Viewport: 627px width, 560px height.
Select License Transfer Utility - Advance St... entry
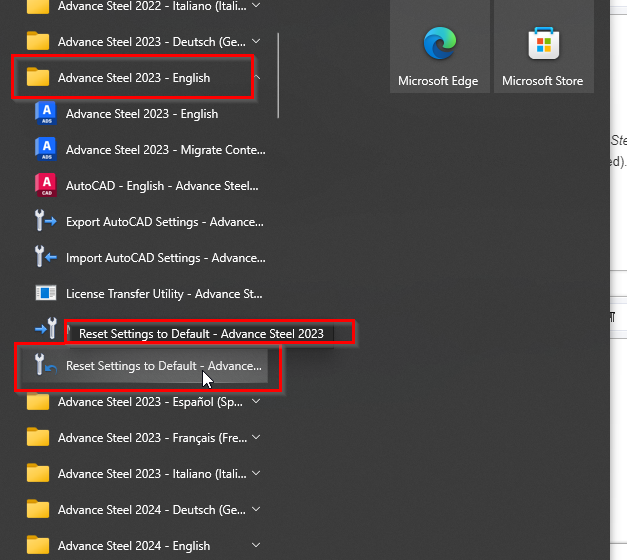(x=164, y=294)
